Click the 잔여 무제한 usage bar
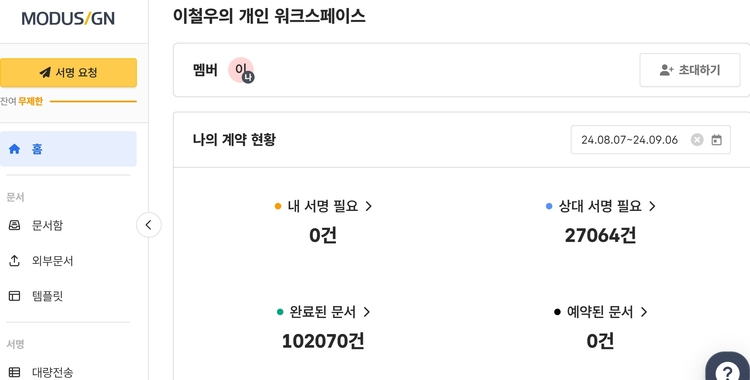 (93, 101)
